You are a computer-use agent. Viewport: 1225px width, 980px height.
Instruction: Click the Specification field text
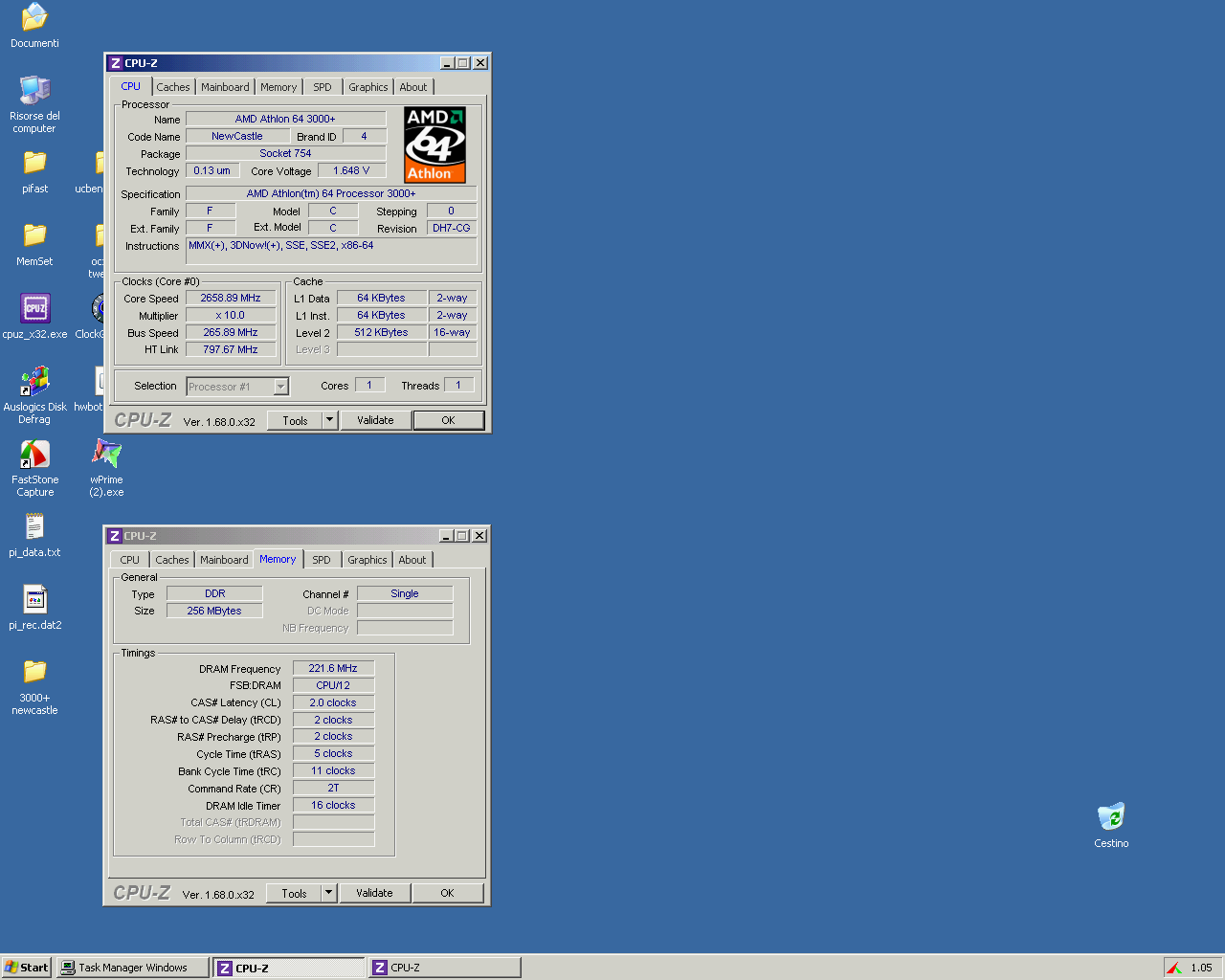coord(331,193)
